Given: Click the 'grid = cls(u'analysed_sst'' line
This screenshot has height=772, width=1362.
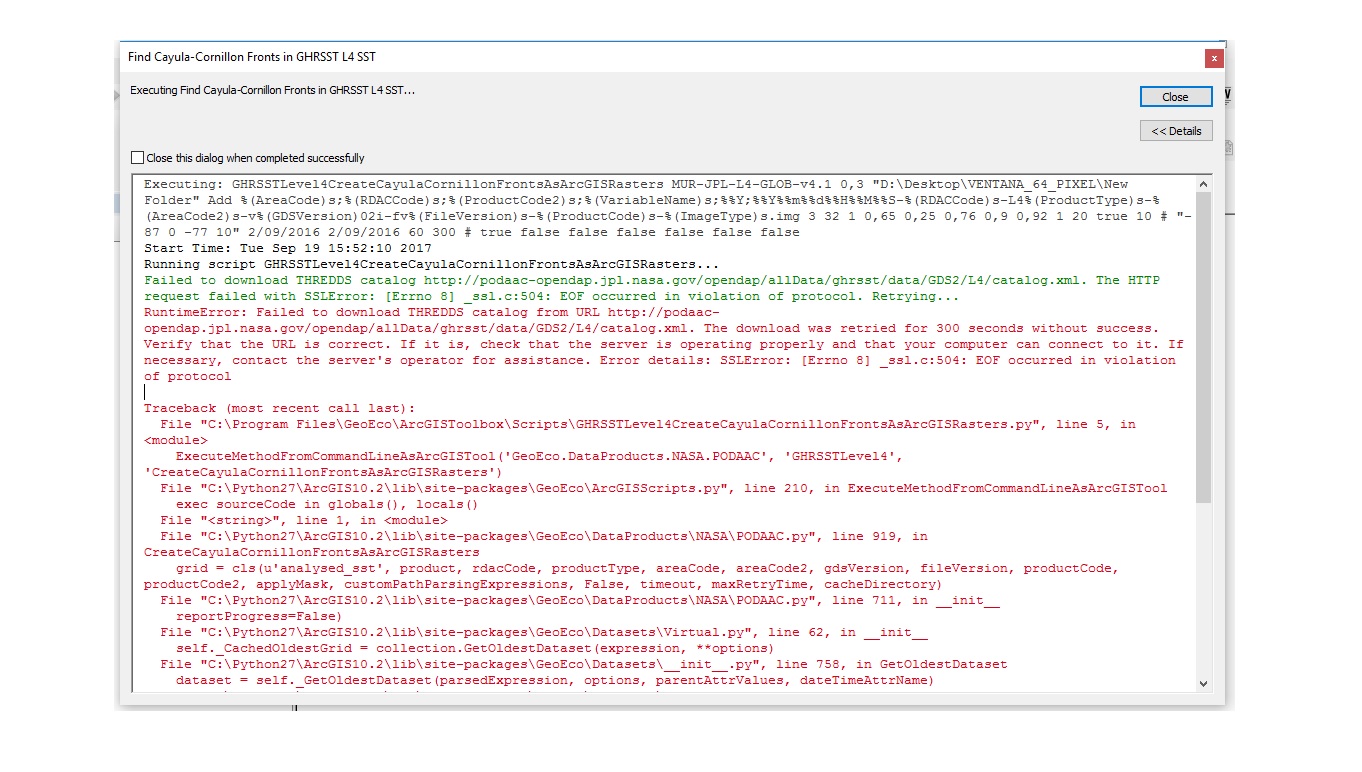Looking at the screenshot, I should (x=632, y=576).
